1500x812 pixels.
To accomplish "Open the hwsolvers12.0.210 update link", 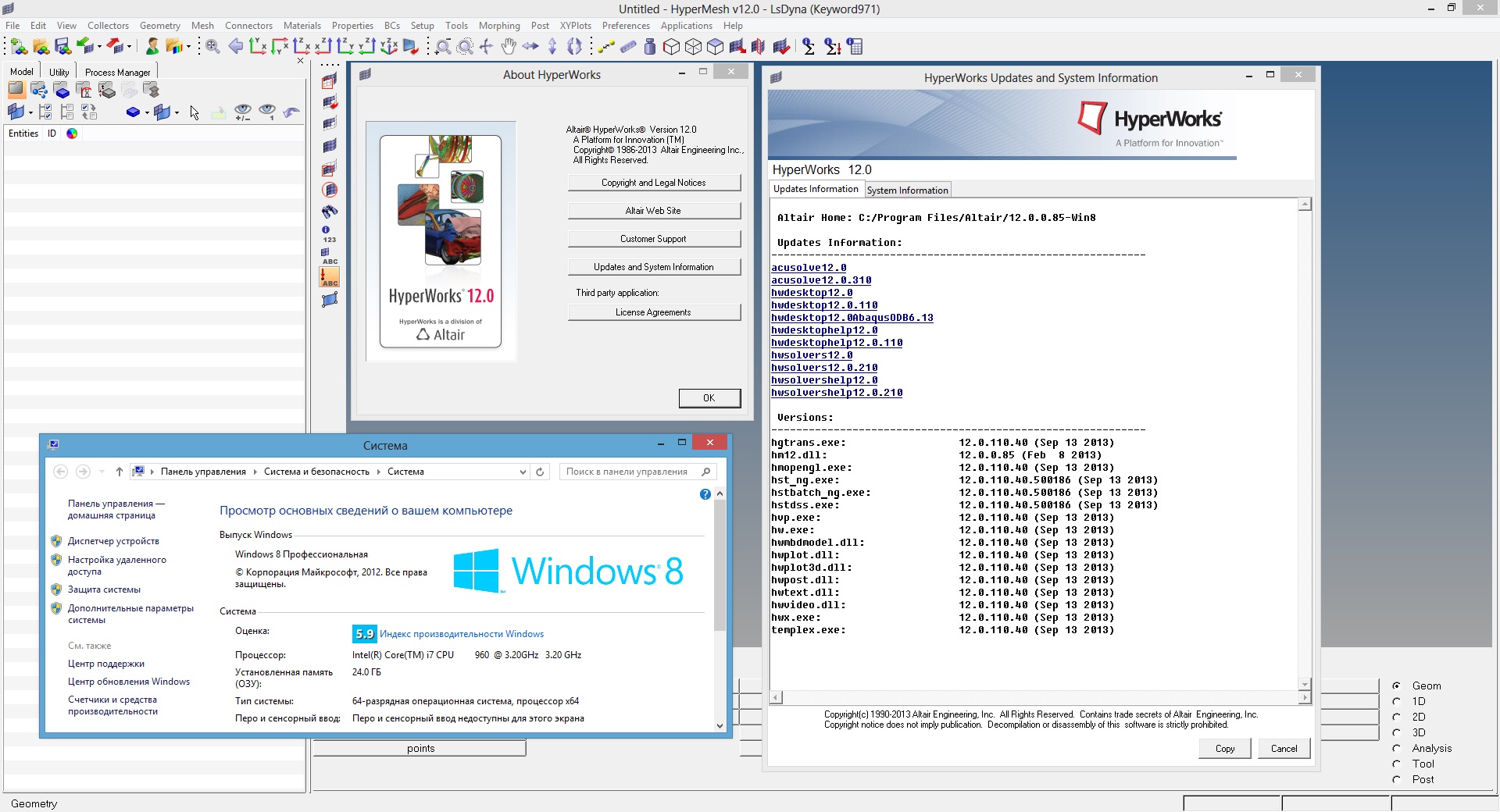I will tap(824, 368).
